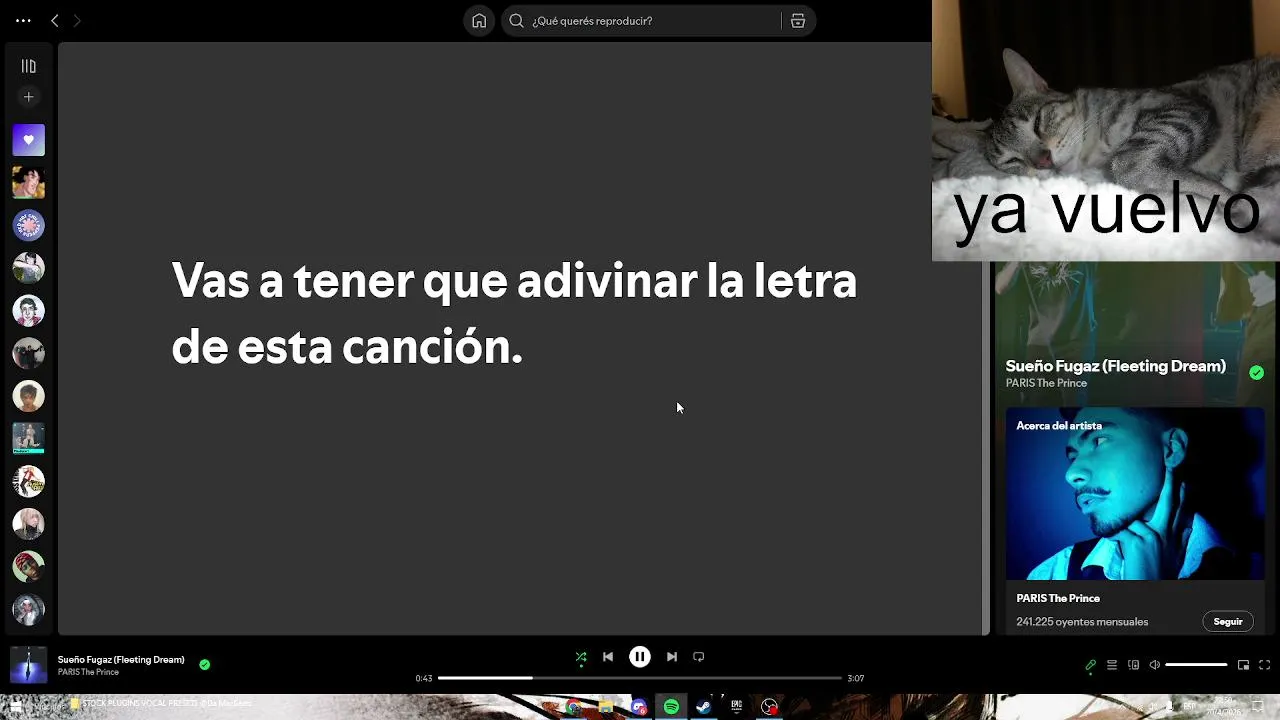The image size is (1280, 720).
Task: Open the Browse icon inside the search bar
Action: tap(798, 20)
